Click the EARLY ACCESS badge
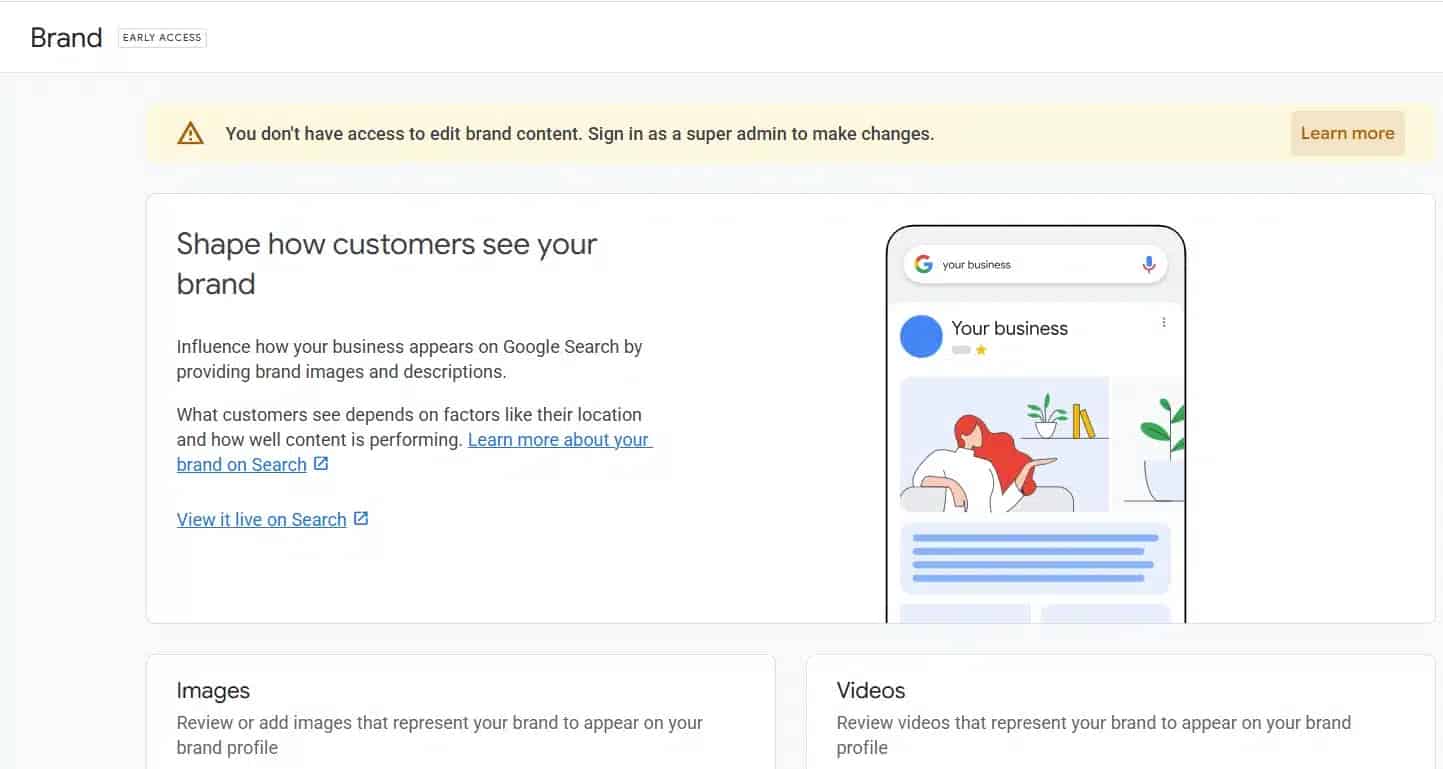This screenshot has width=1443, height=769. [x=162, y=38]
